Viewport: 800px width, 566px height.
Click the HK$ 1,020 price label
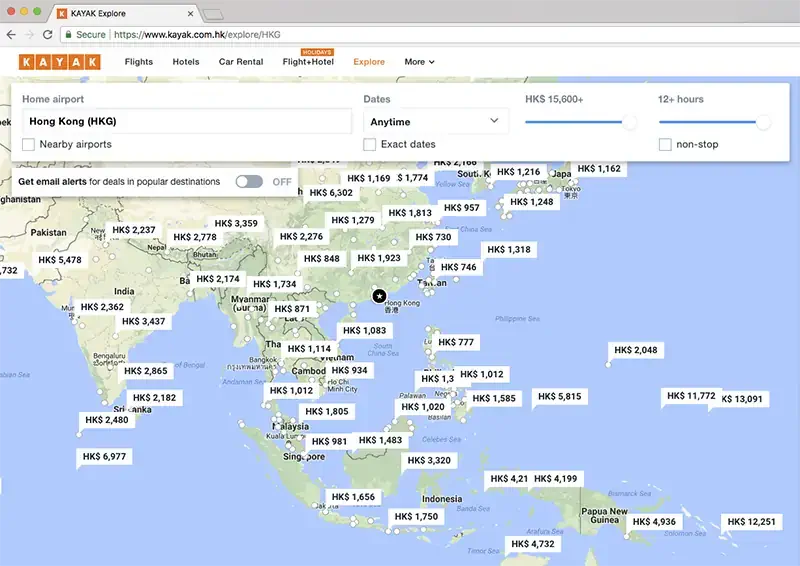422,407
